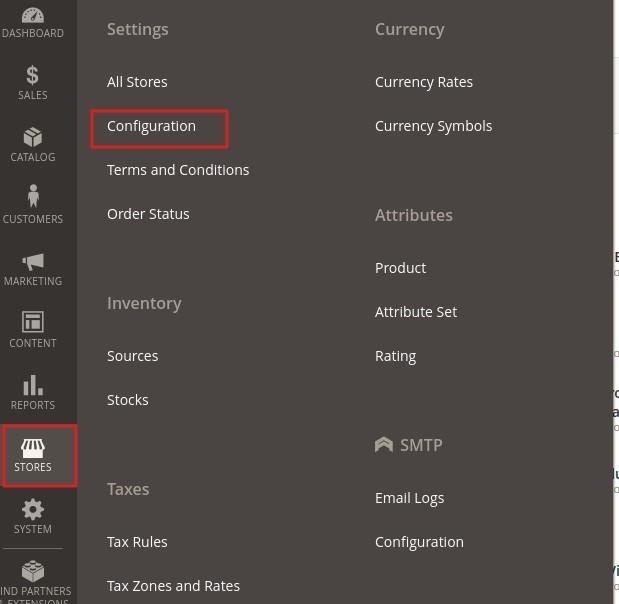Click Email Logs under SMTP
The height and width of the screenshot is (604, 619).
click(x=409, y=498)
